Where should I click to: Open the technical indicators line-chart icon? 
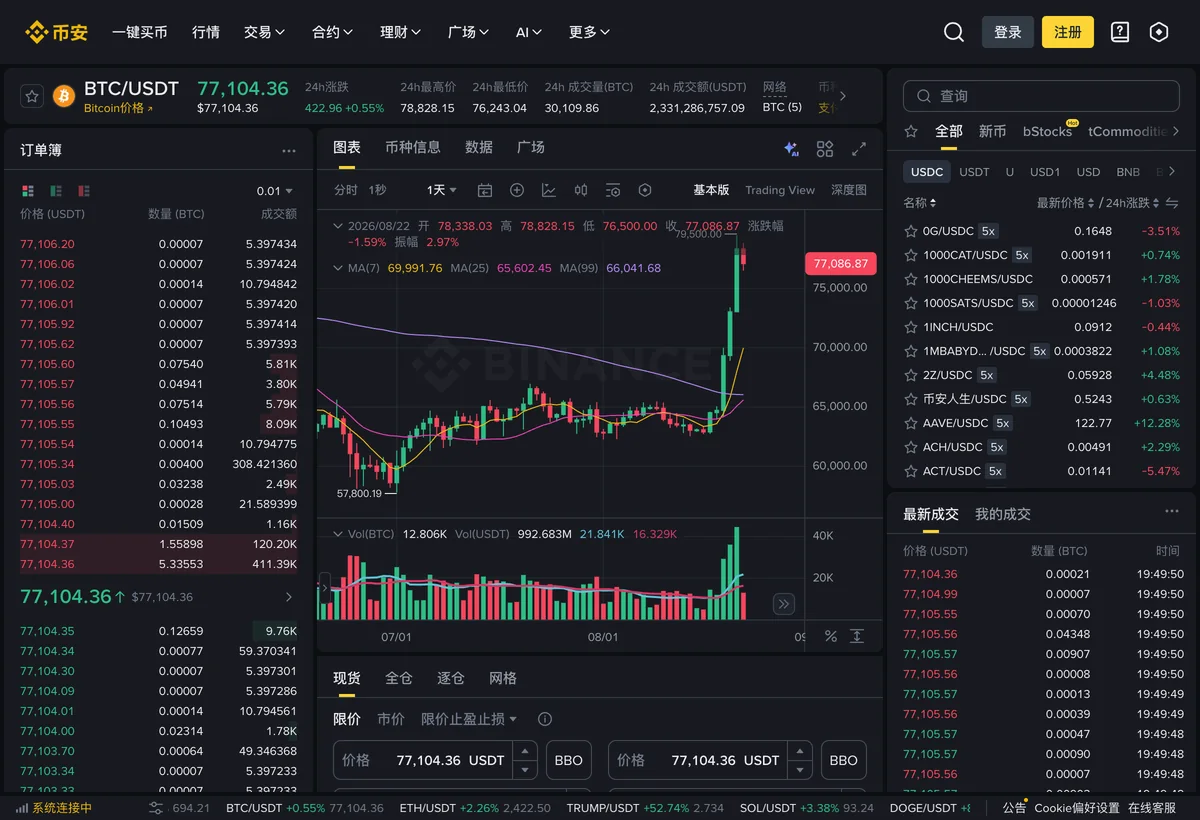pos(549,190)
